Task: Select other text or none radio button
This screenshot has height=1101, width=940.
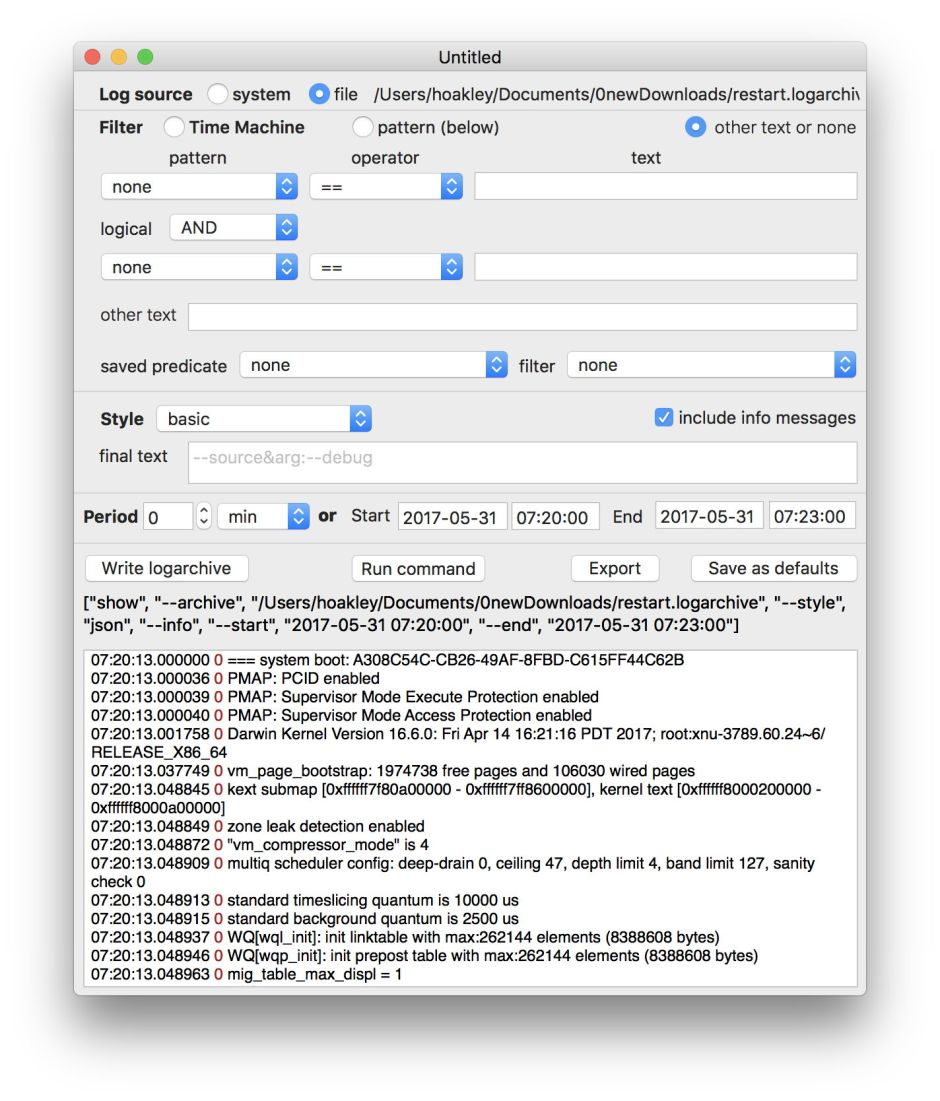Action: click(696, 127)
